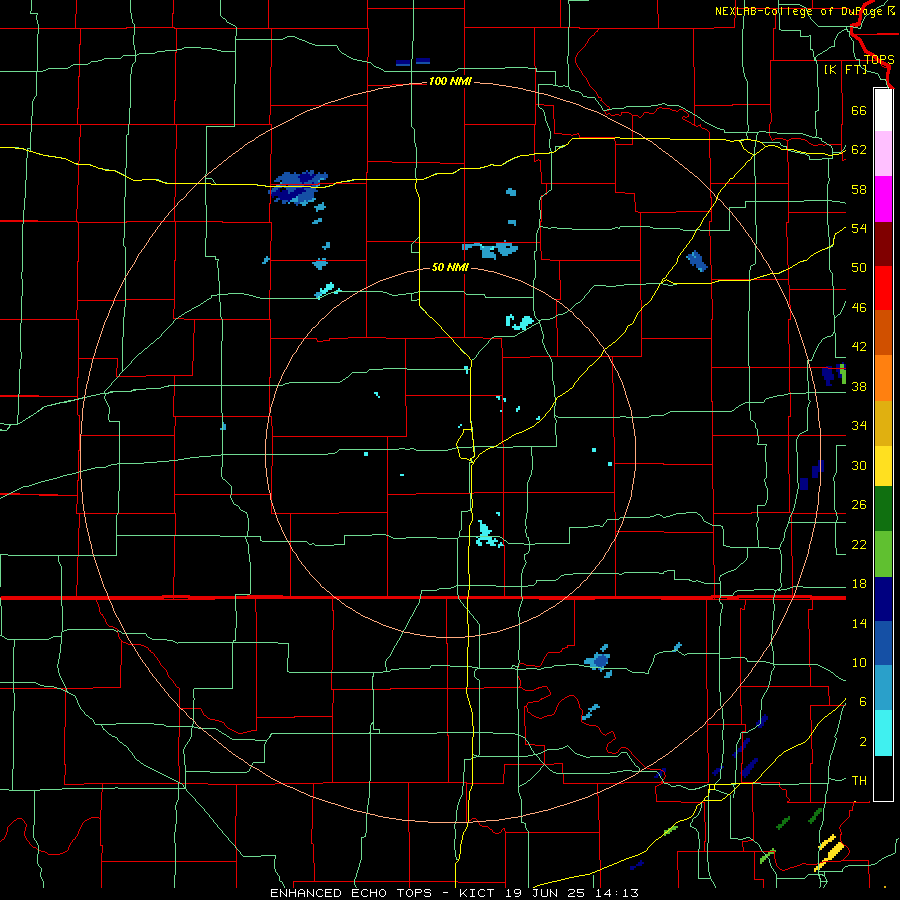Click the light pink legend swatch

(883, 154)
